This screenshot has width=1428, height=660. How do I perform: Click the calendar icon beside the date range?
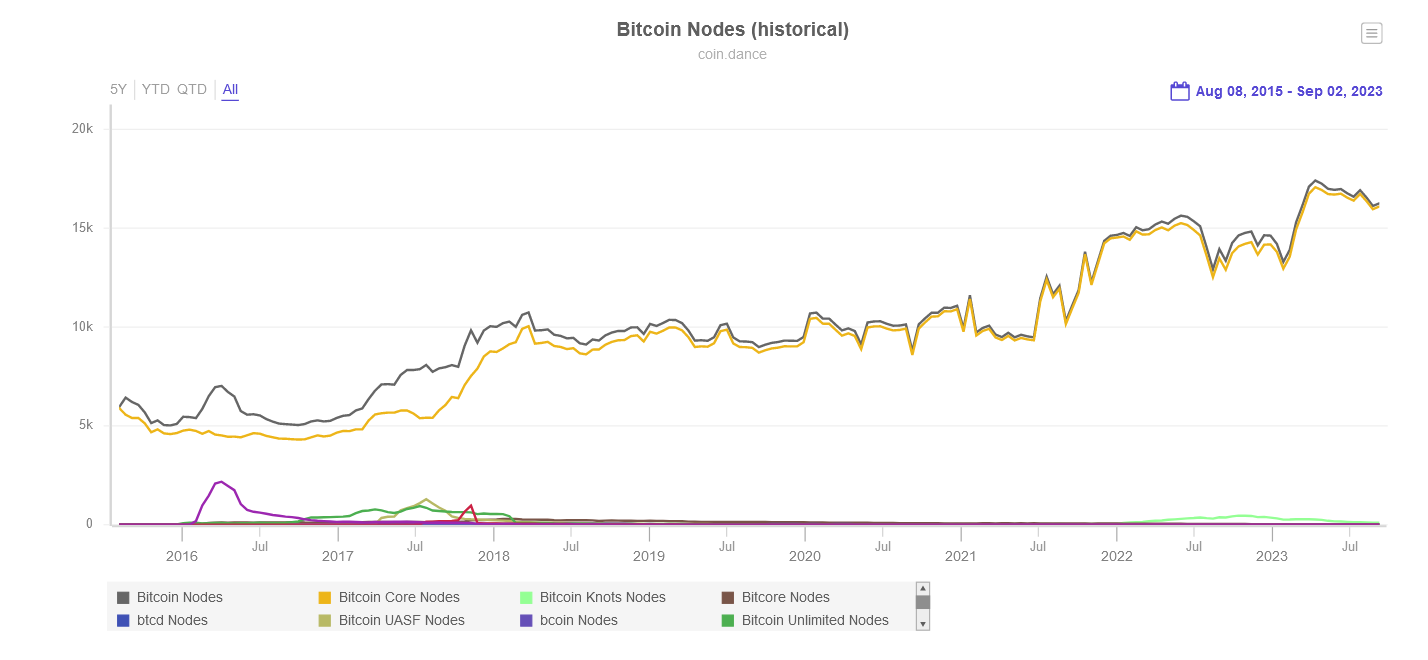point(1180,90)
